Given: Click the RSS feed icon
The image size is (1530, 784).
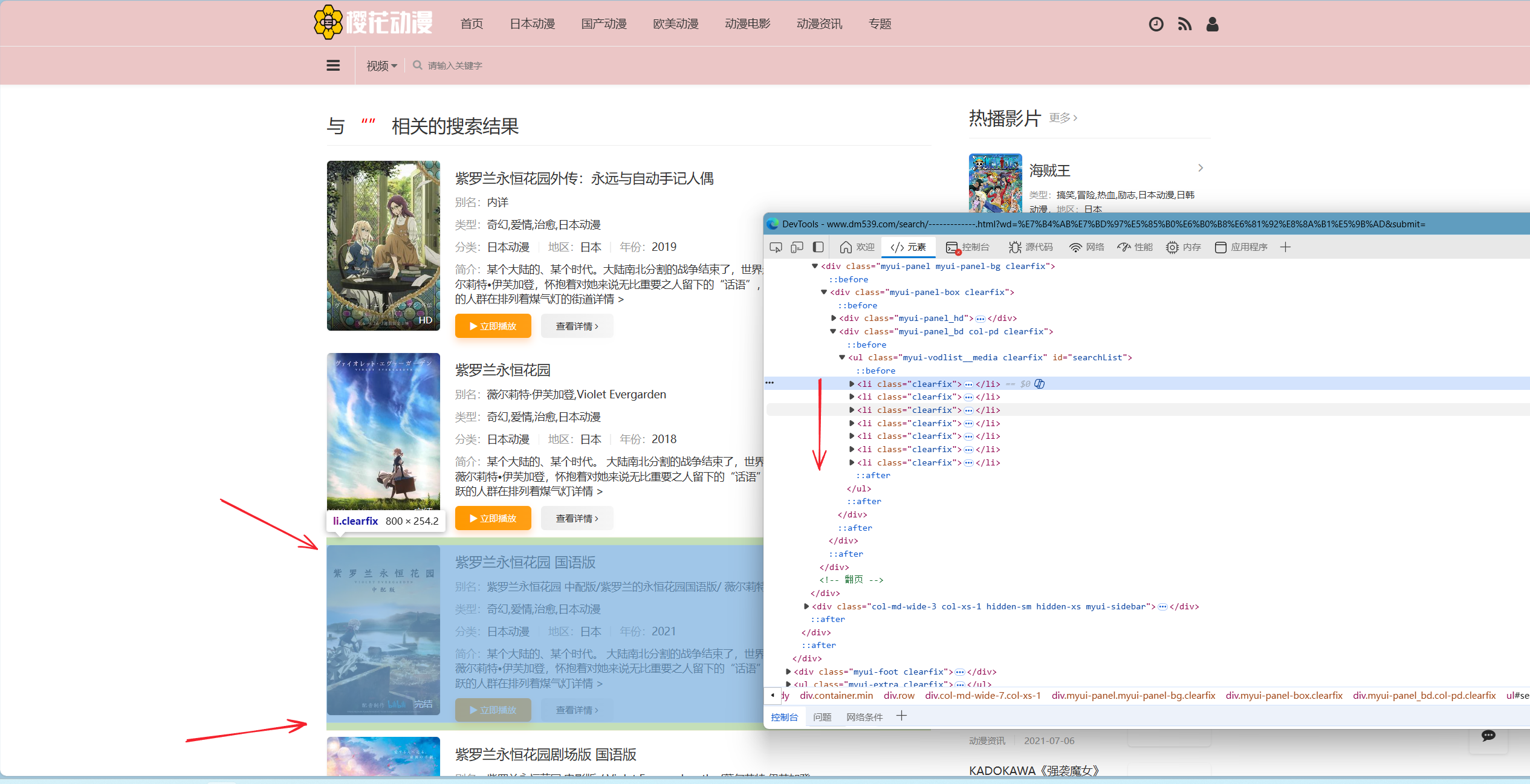Looking at the screenshot, I should 1184,24.
